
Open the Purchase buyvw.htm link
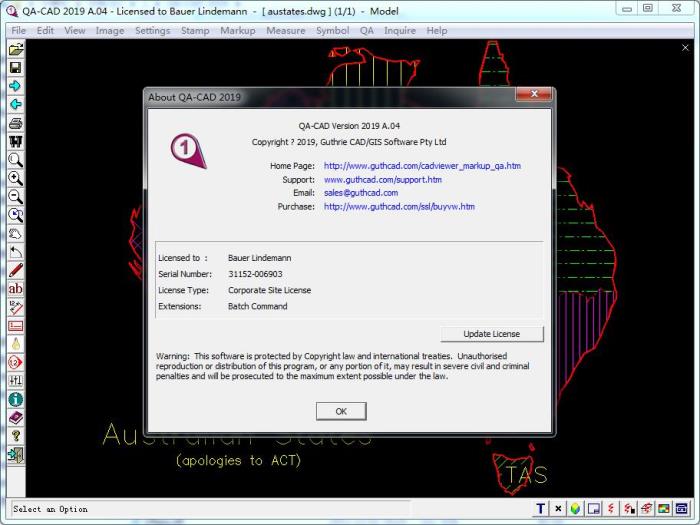[399, 207]
